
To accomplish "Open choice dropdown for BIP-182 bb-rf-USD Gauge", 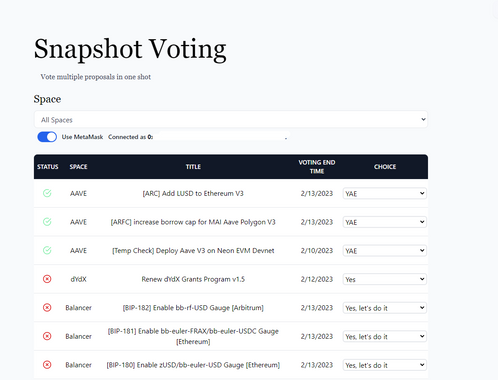I will coord(385,308).
